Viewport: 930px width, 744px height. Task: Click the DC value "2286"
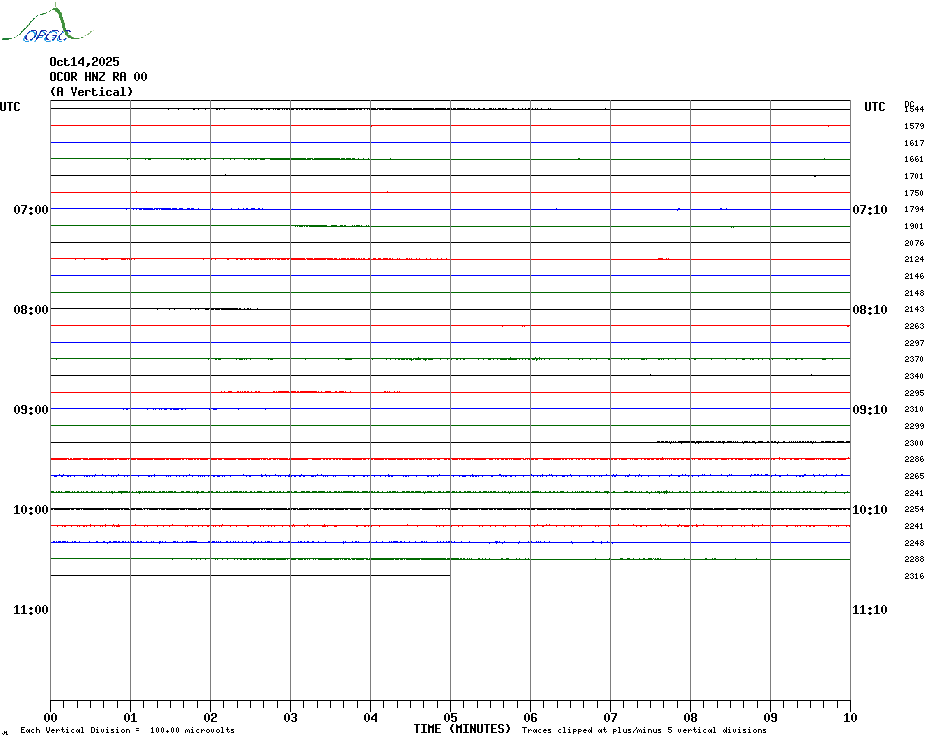(914, 459)
